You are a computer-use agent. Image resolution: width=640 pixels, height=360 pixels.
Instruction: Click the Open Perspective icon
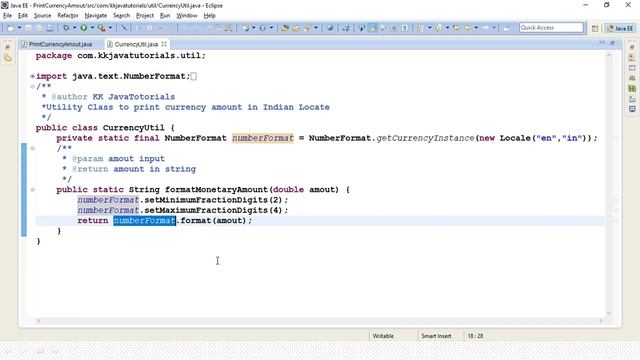(595, 28)
